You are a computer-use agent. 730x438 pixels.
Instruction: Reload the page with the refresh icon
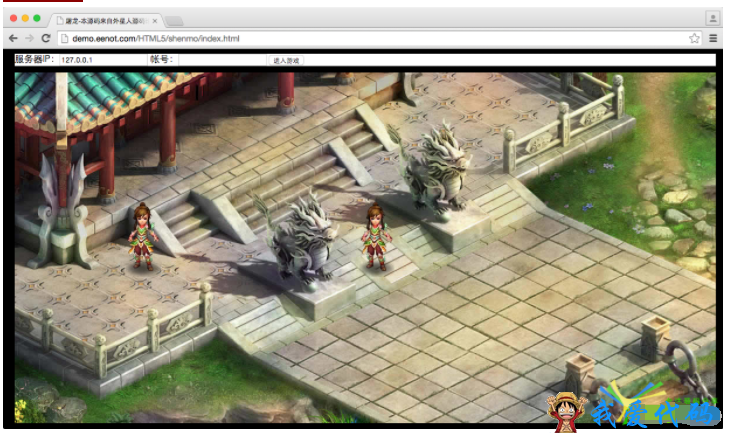click(46, 38)
